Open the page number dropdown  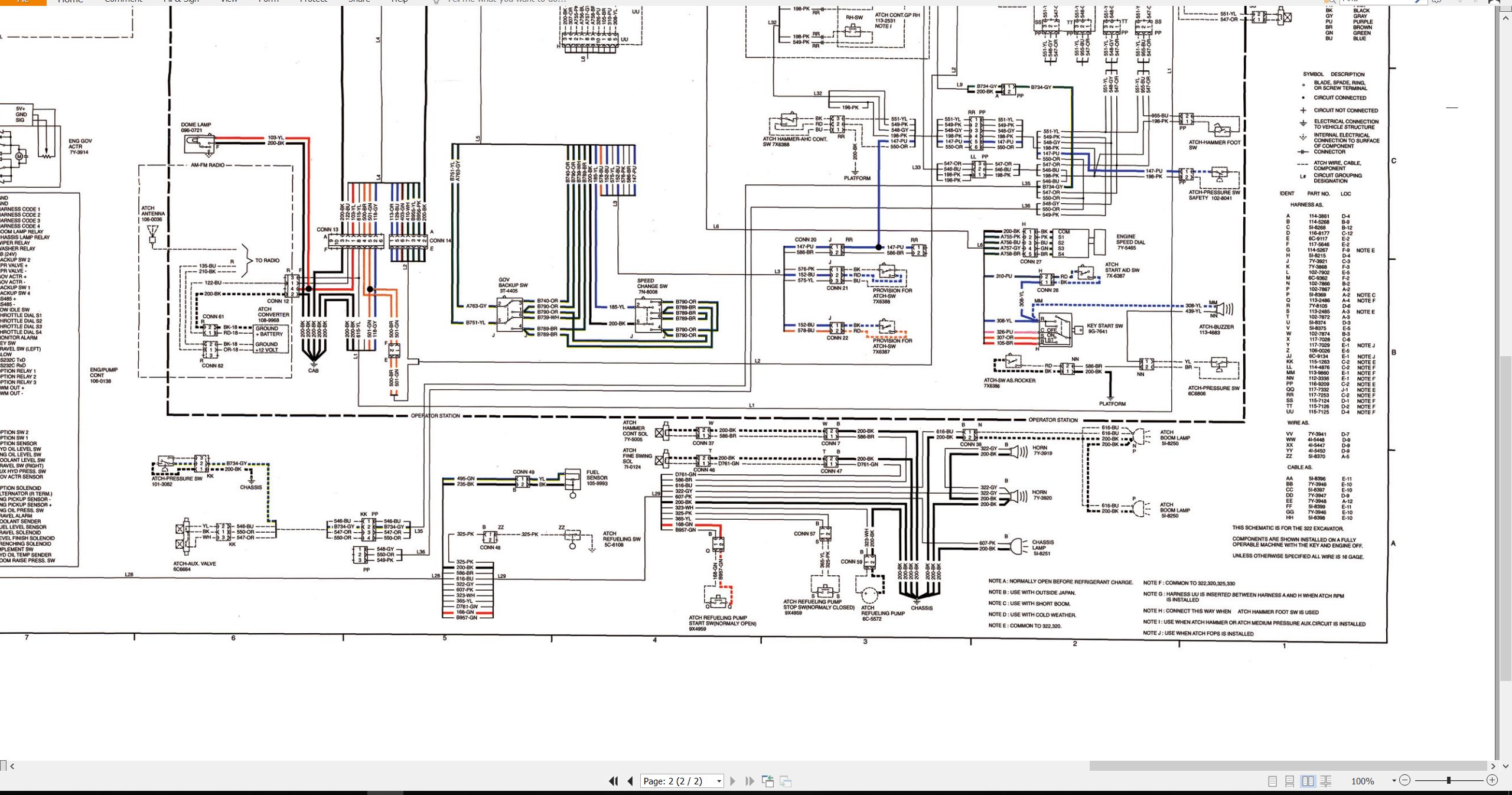719,781
